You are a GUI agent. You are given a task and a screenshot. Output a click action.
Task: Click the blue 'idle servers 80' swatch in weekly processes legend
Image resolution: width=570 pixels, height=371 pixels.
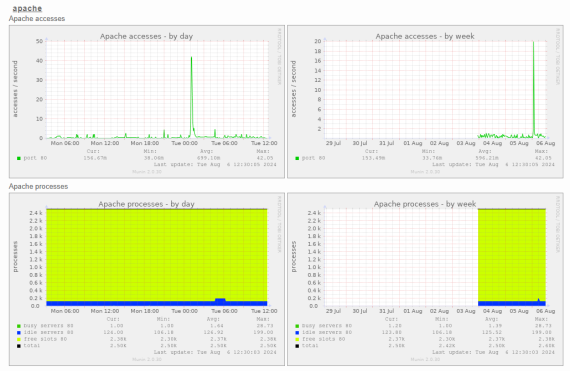click(x=297, y=332)
